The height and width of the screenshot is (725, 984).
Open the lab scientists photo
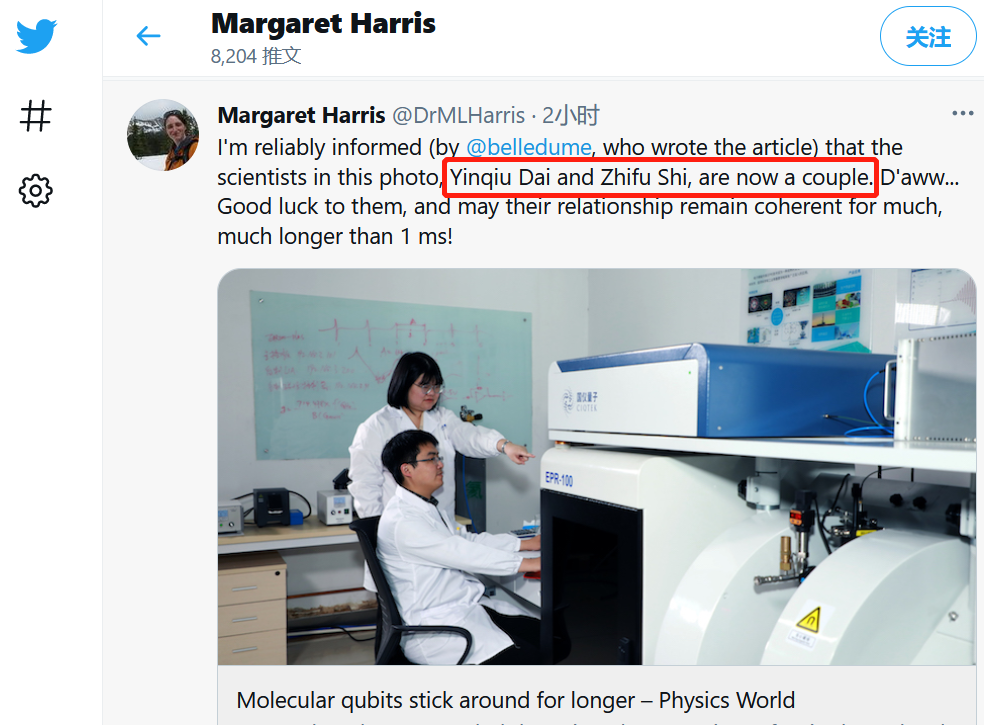coord(596,466)
